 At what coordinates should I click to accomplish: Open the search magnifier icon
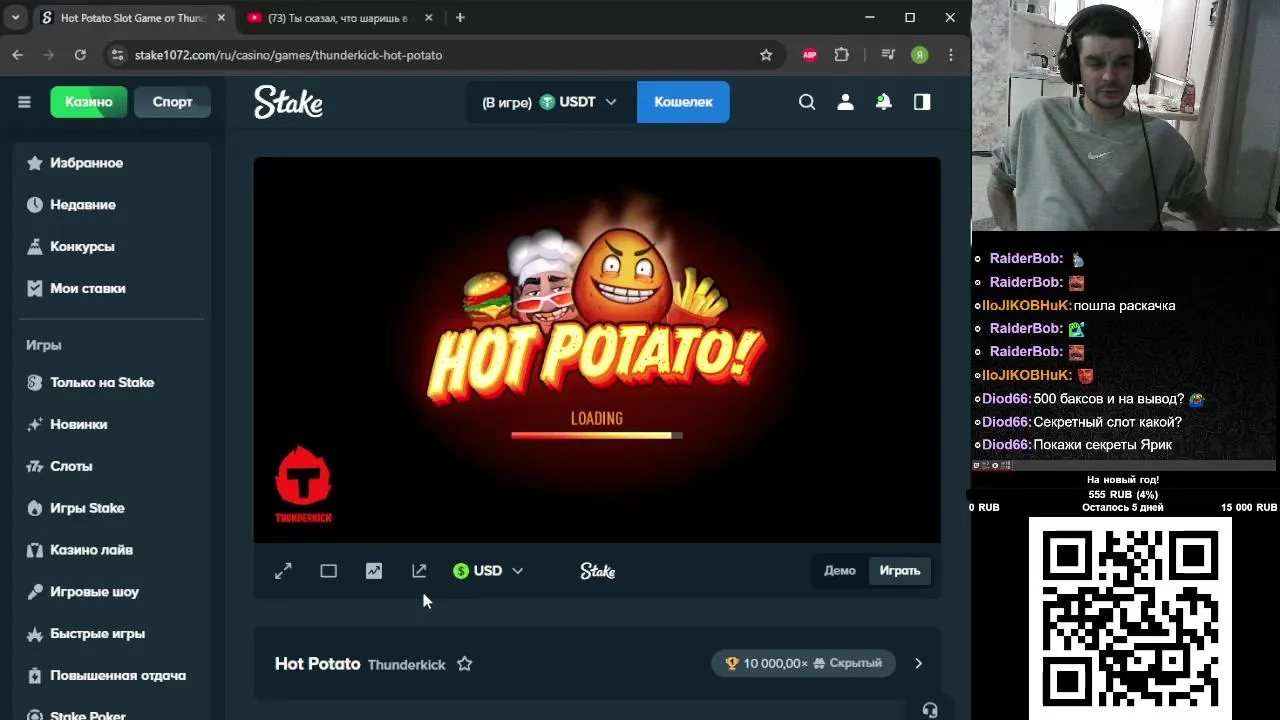(x=807, y=102)
